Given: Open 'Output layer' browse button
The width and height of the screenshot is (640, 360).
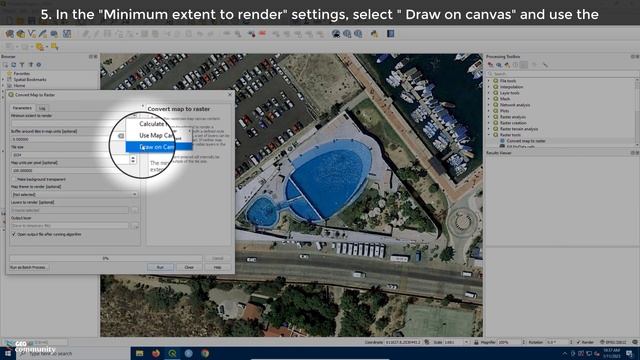Looking at the screenshot, I should pos(135,226).
